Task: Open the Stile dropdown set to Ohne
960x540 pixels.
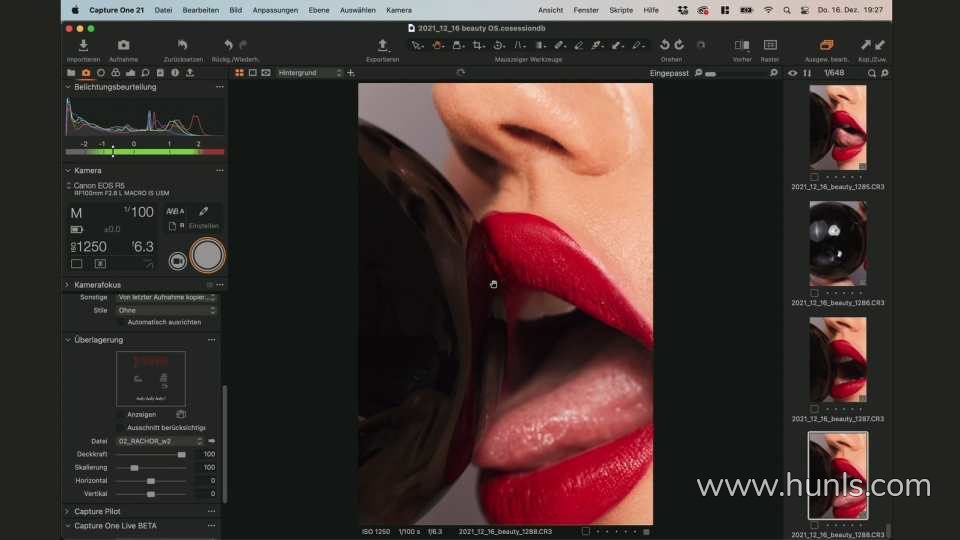Action: [x=166, y=310]
